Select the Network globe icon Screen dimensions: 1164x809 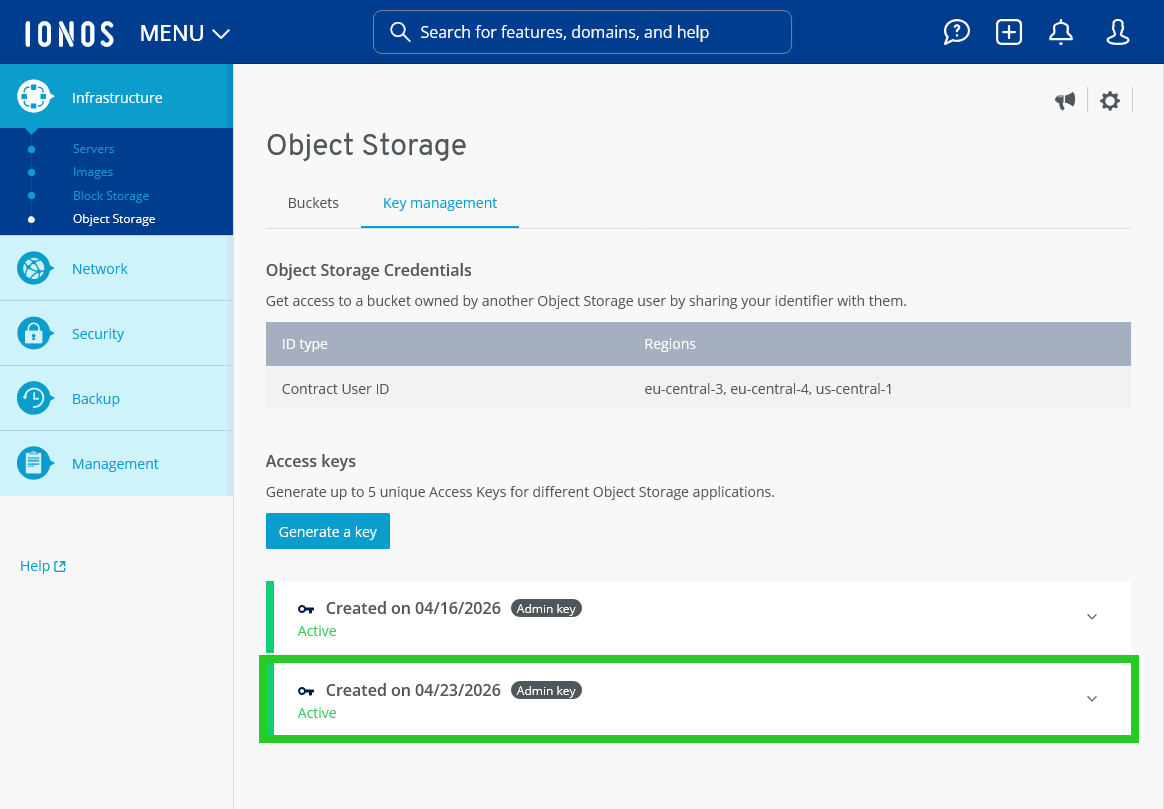click(34, 268)
